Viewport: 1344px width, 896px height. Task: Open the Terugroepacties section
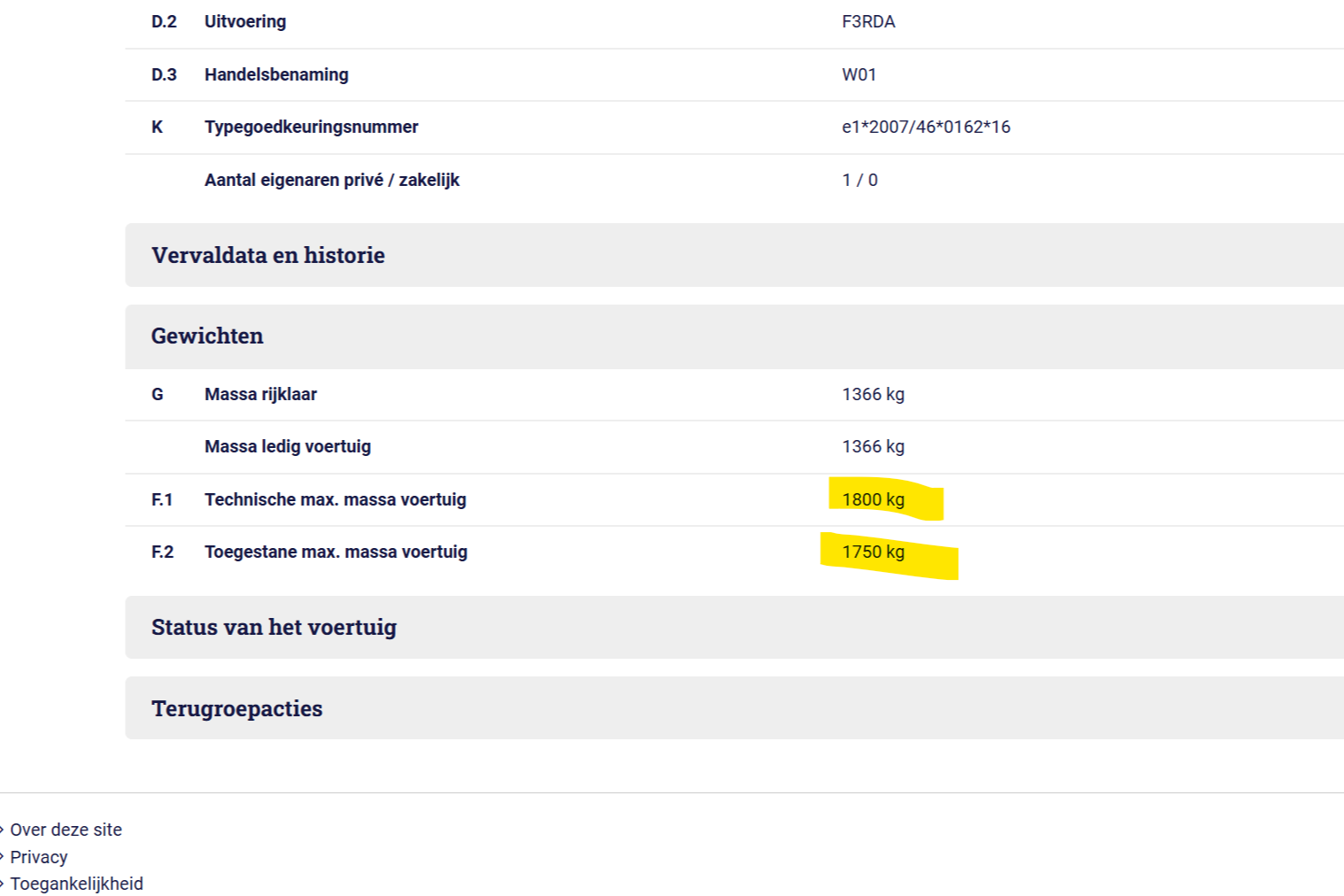[237, 708]
